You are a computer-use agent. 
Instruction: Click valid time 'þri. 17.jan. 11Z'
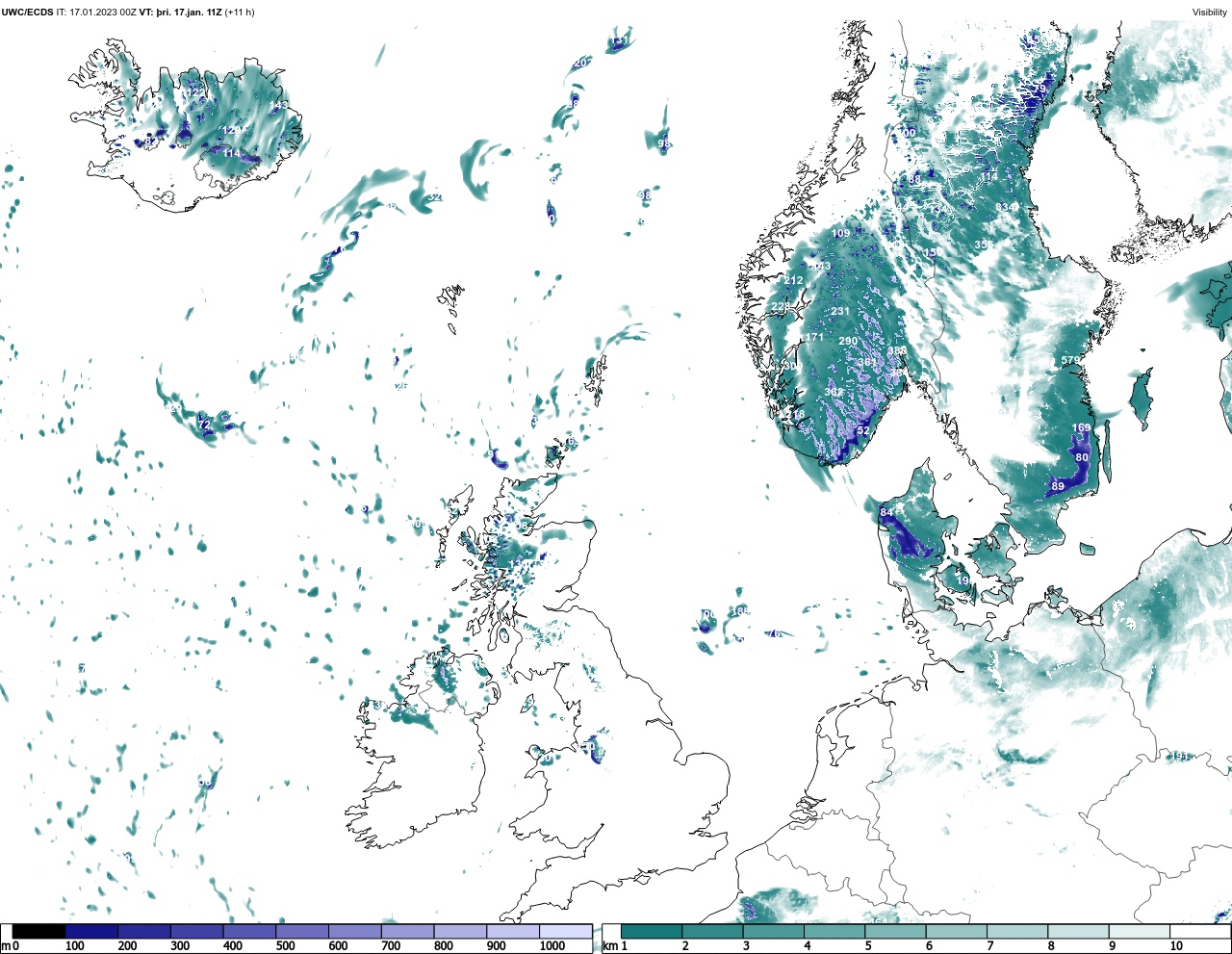(x=189, y=13)
